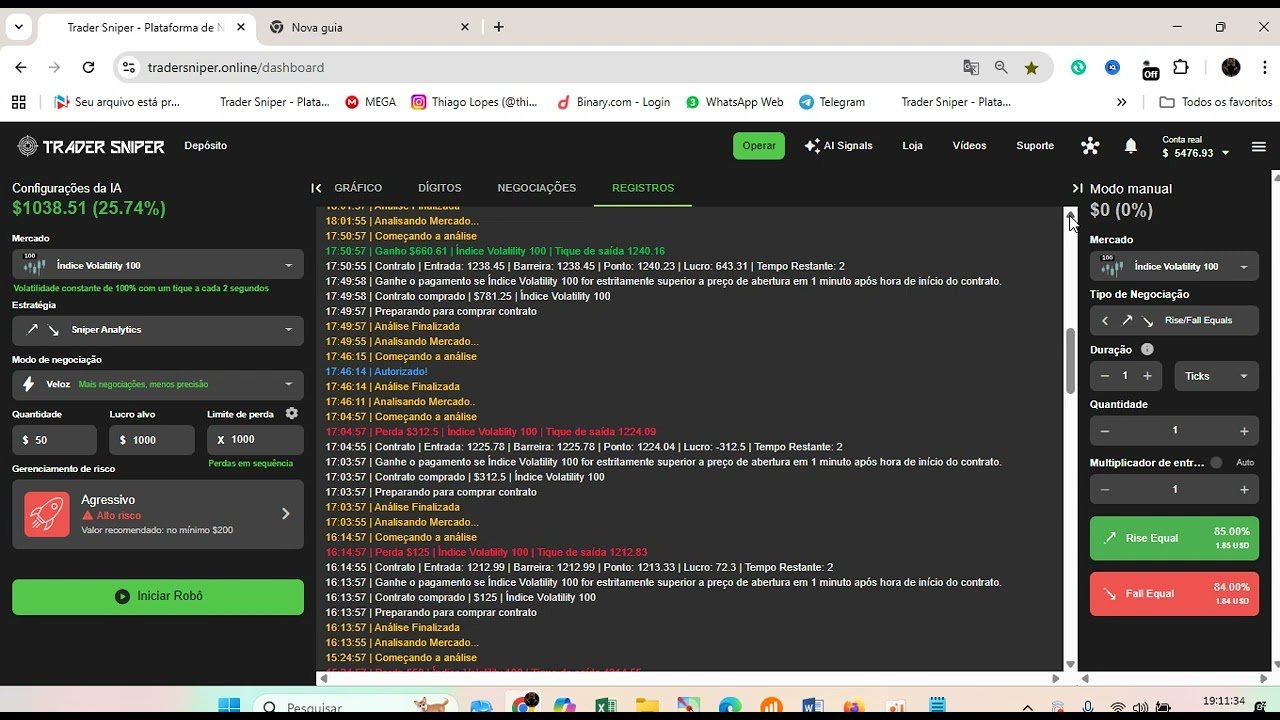Collapse the left panel with arrow beside GRÁFICO
Image resolution: width=1280 pixels, height=720 pixels.
pos(316,188)
